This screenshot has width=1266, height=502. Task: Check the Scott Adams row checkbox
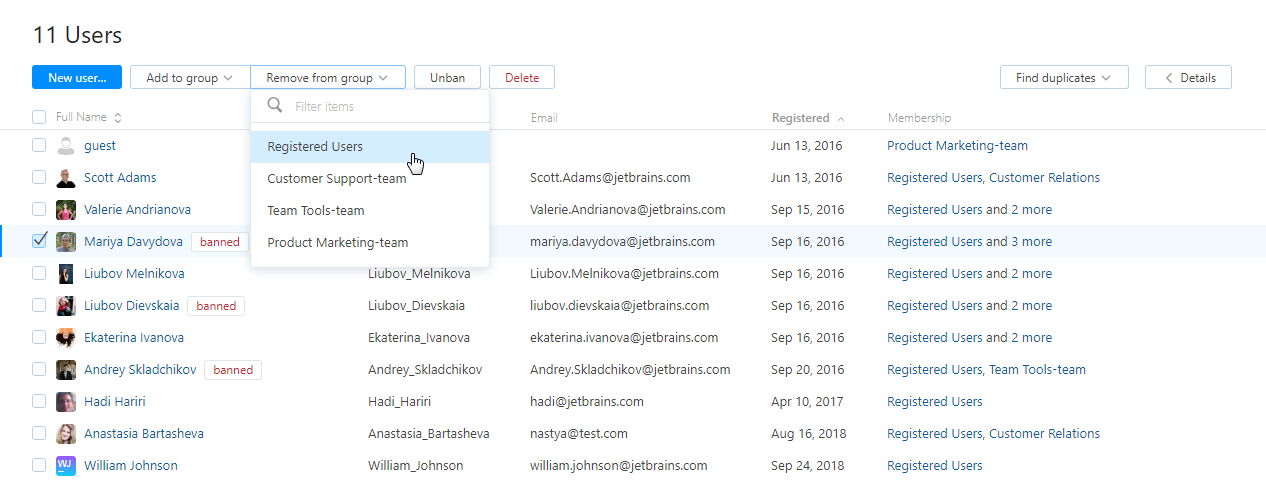[39, 177]
